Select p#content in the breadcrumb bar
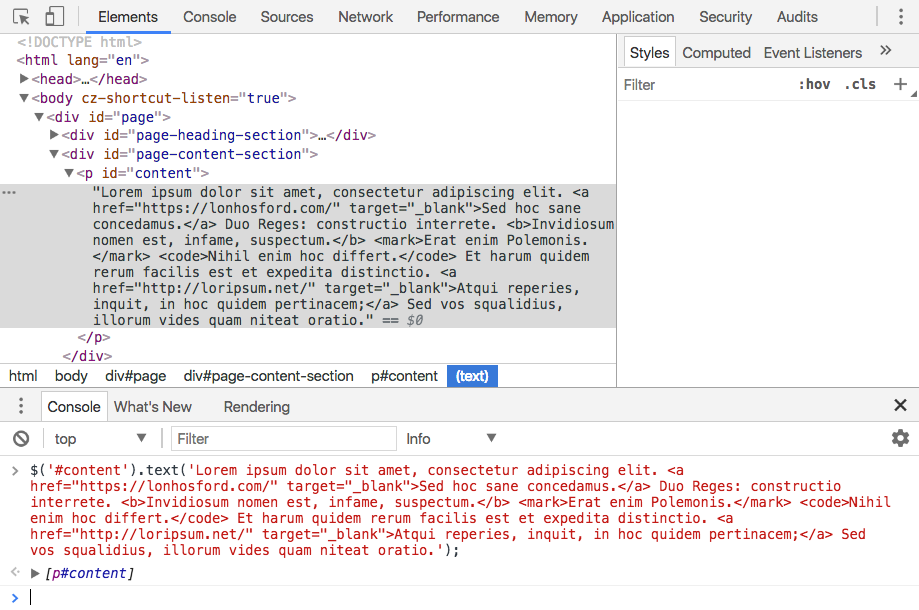The height and width of the screenshot is (610, 919). click(404, 376)
